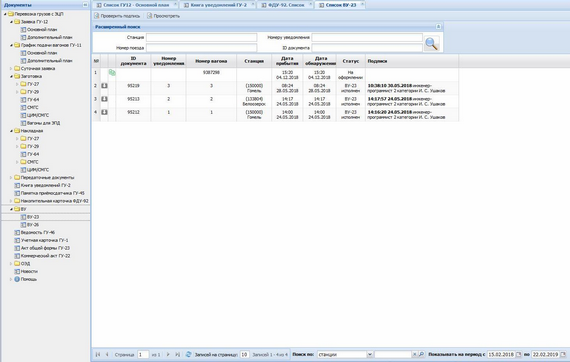
Task: Collapse the Документы side panel
Action: 85,5
